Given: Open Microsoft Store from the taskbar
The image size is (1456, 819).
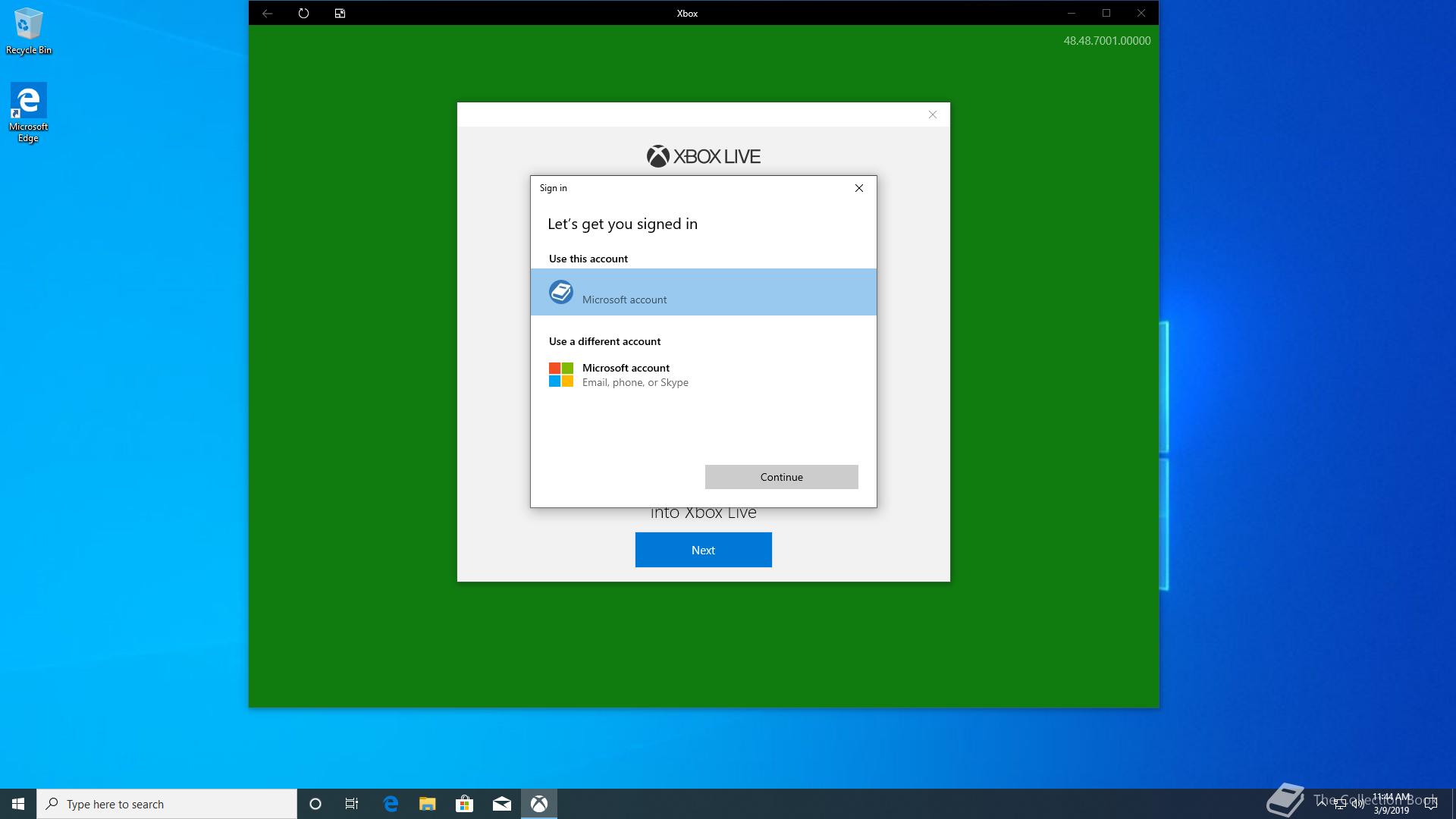Looking at the screenshot, I should pos(464,804).
